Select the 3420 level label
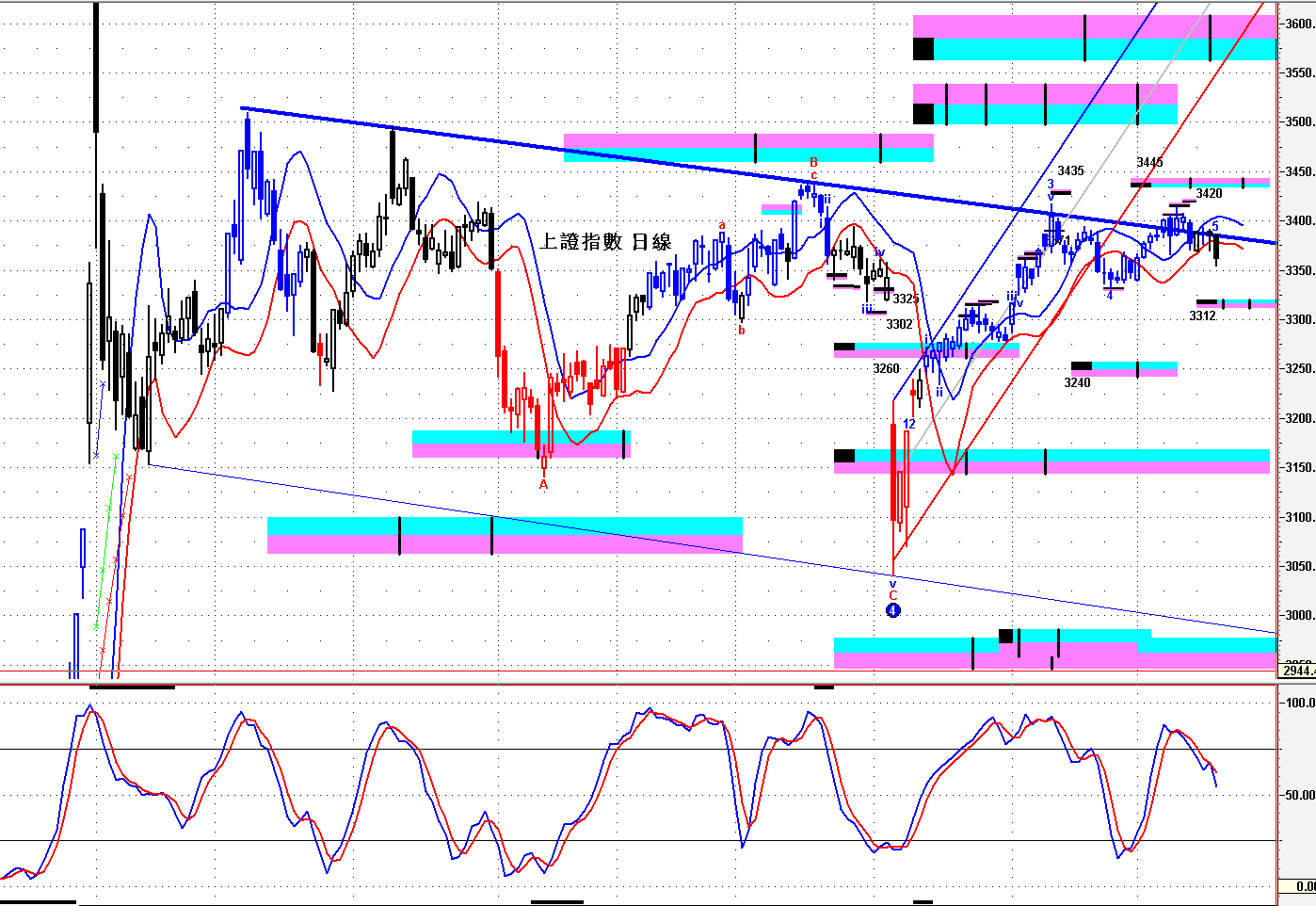 1209,193
